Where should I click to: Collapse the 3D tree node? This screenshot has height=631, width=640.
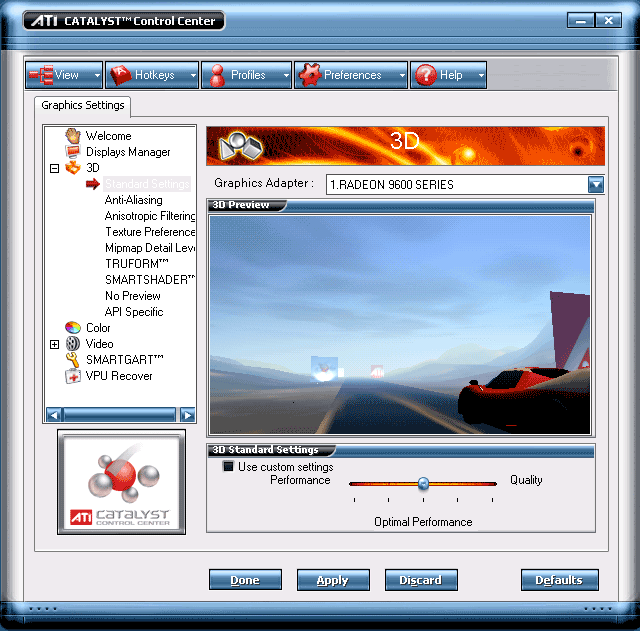coord(54,168)
